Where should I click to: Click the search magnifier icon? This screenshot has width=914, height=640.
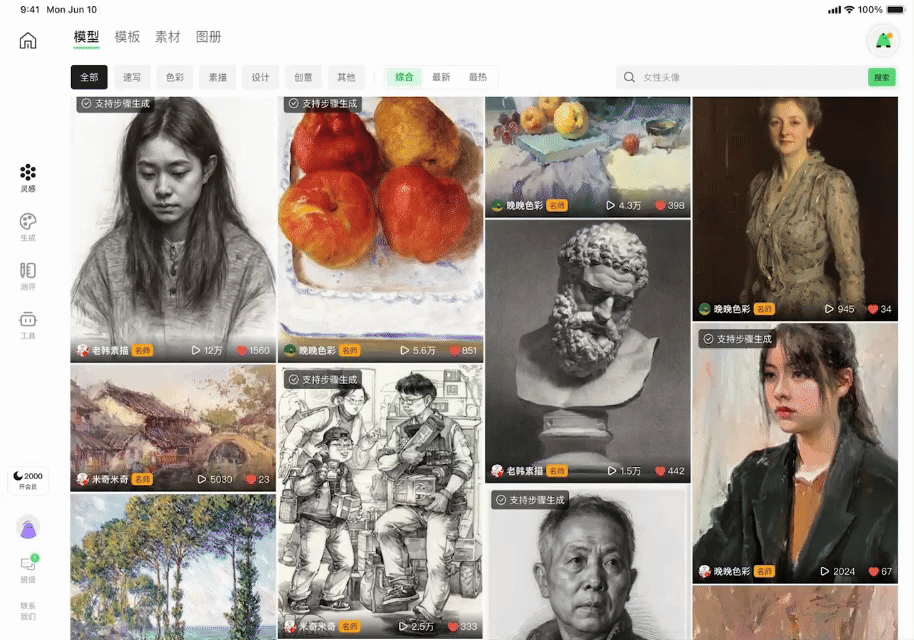629,77
